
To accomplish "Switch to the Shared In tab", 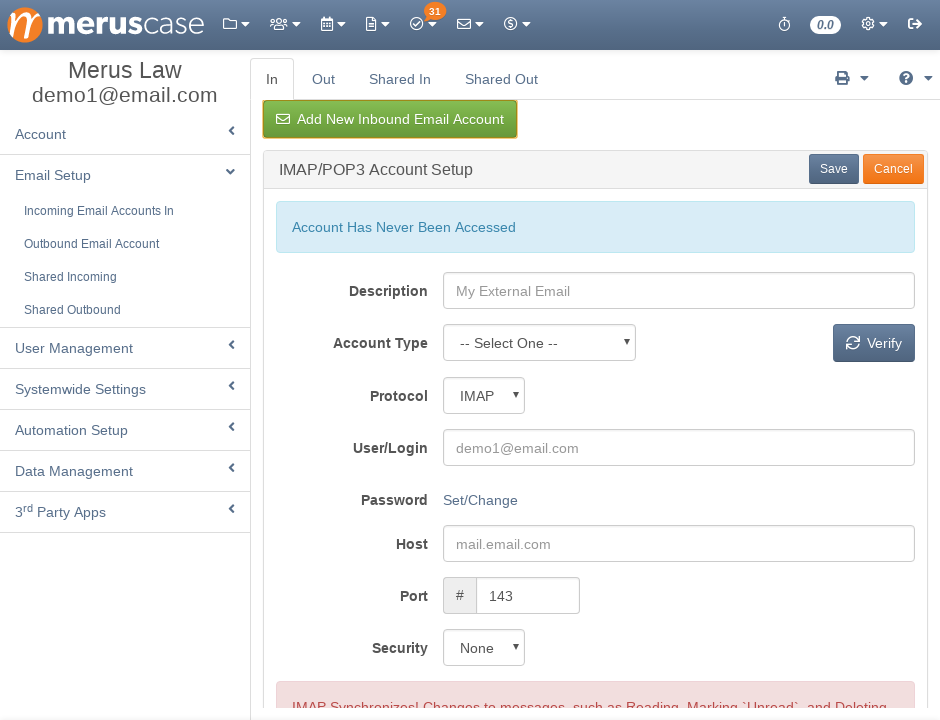I will click(400, 79).
